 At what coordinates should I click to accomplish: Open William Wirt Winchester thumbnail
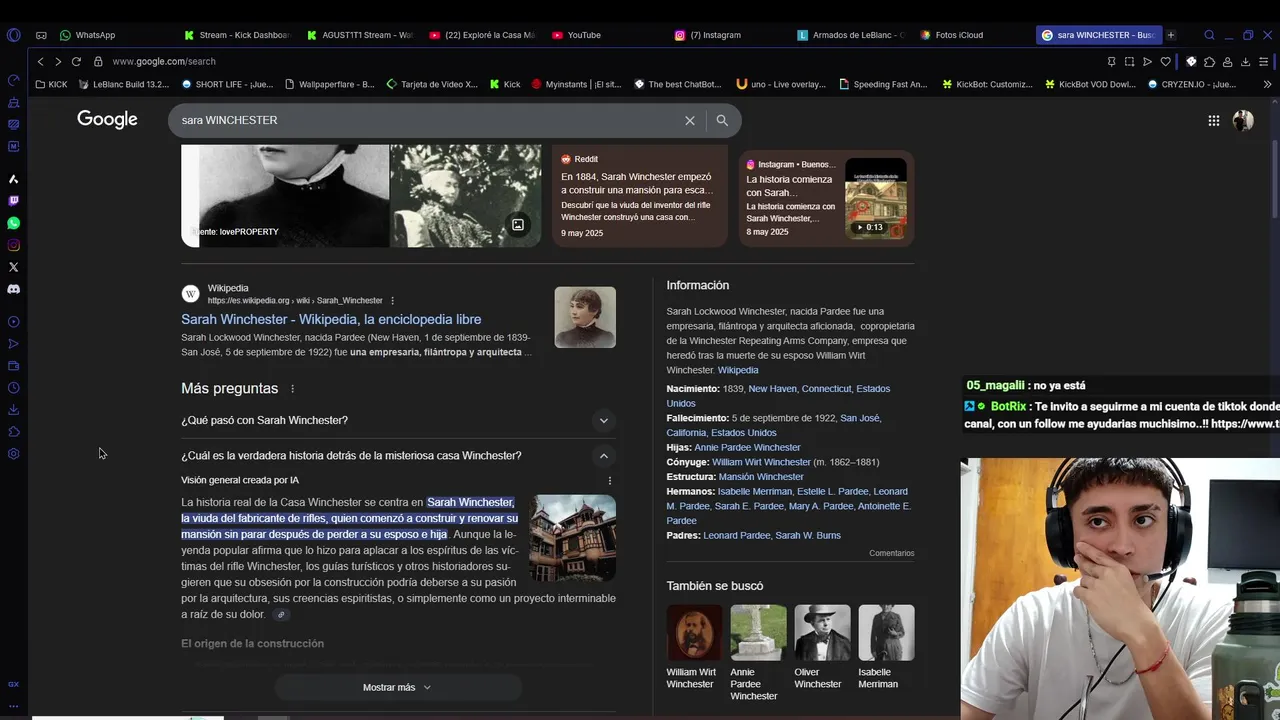694,633
